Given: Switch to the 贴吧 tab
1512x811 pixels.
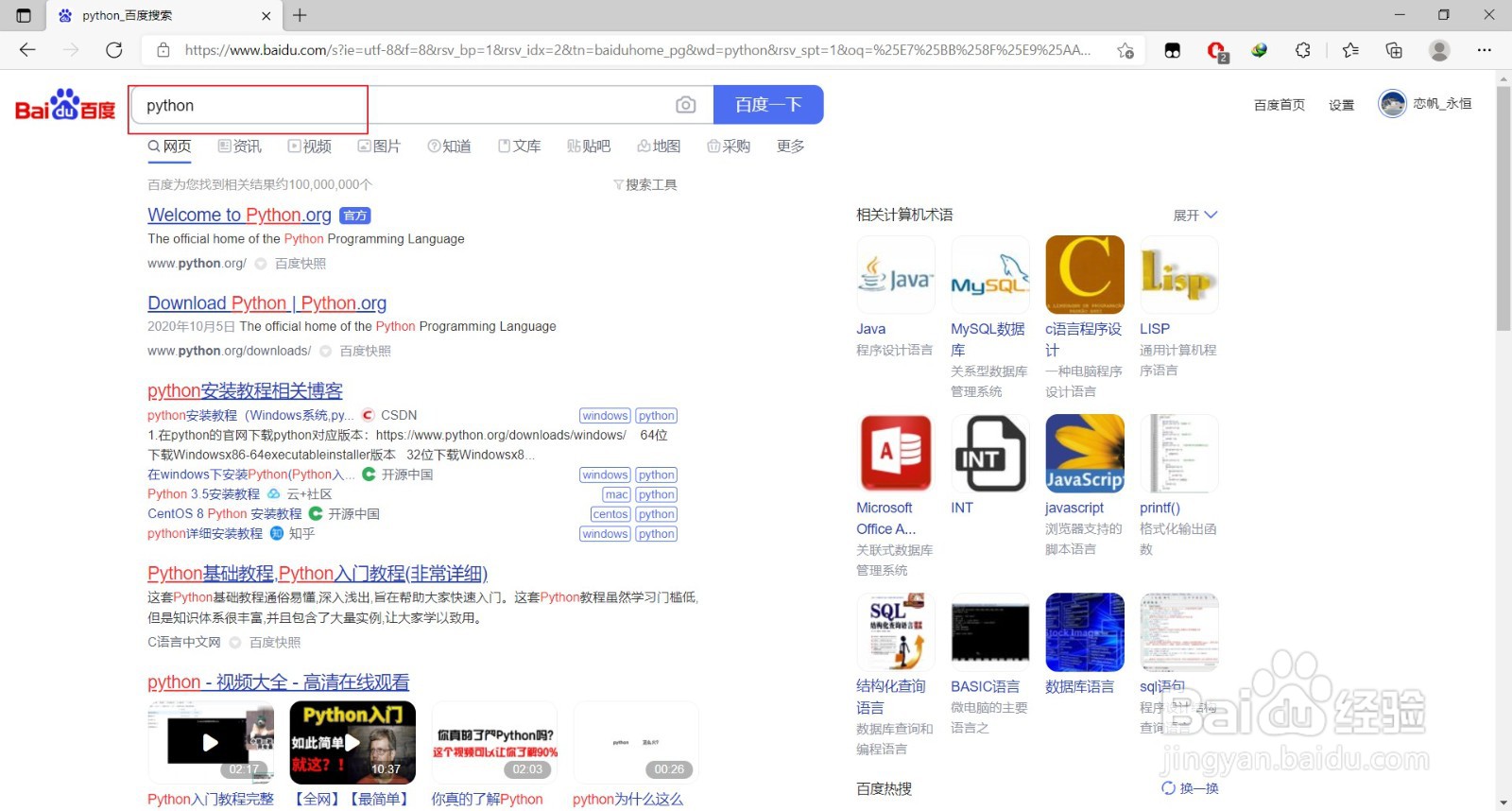Looking at the screenshot, I should tap(589, 147).
